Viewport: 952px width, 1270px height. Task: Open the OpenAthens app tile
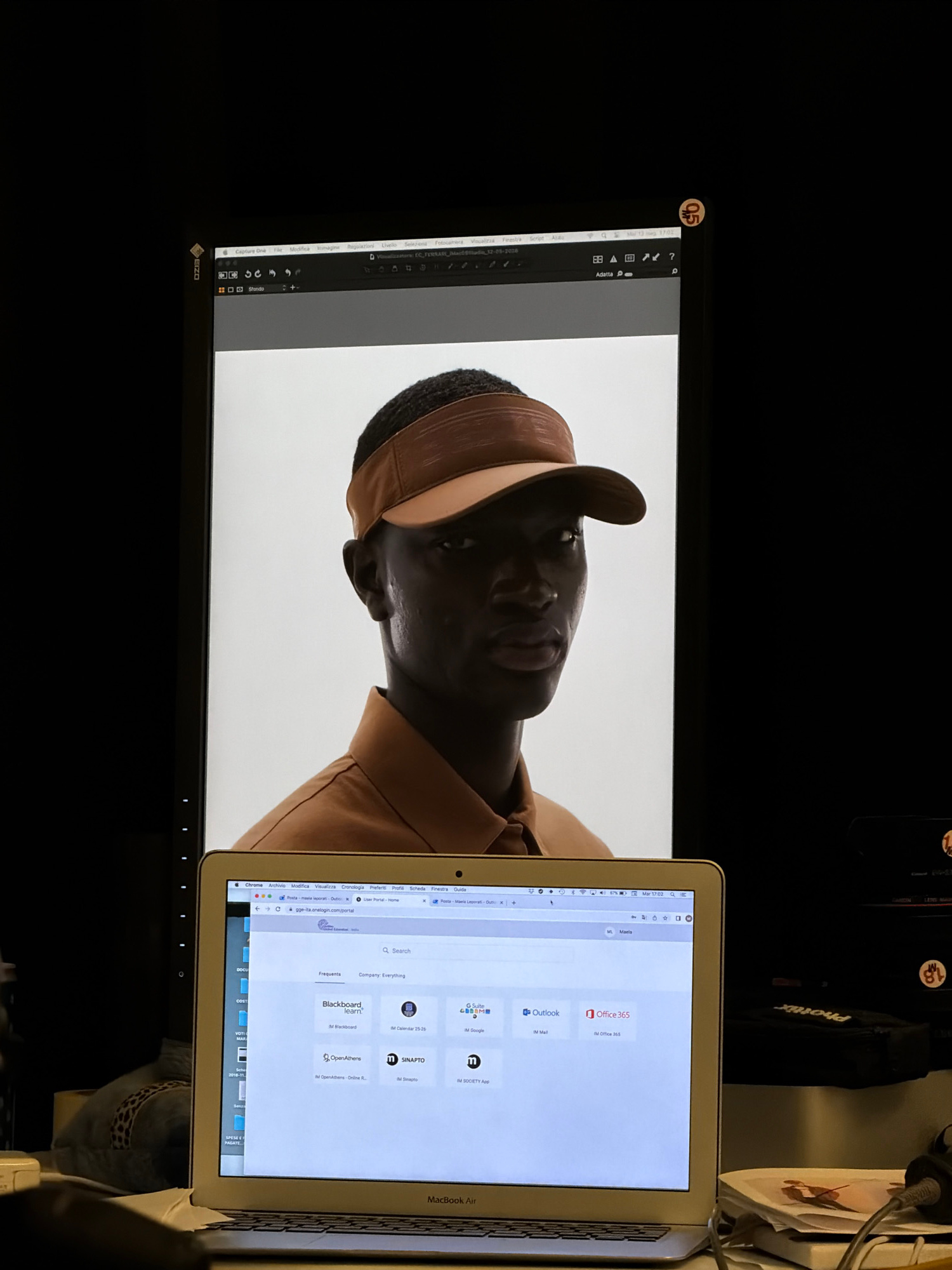[x=341, y=1064]
